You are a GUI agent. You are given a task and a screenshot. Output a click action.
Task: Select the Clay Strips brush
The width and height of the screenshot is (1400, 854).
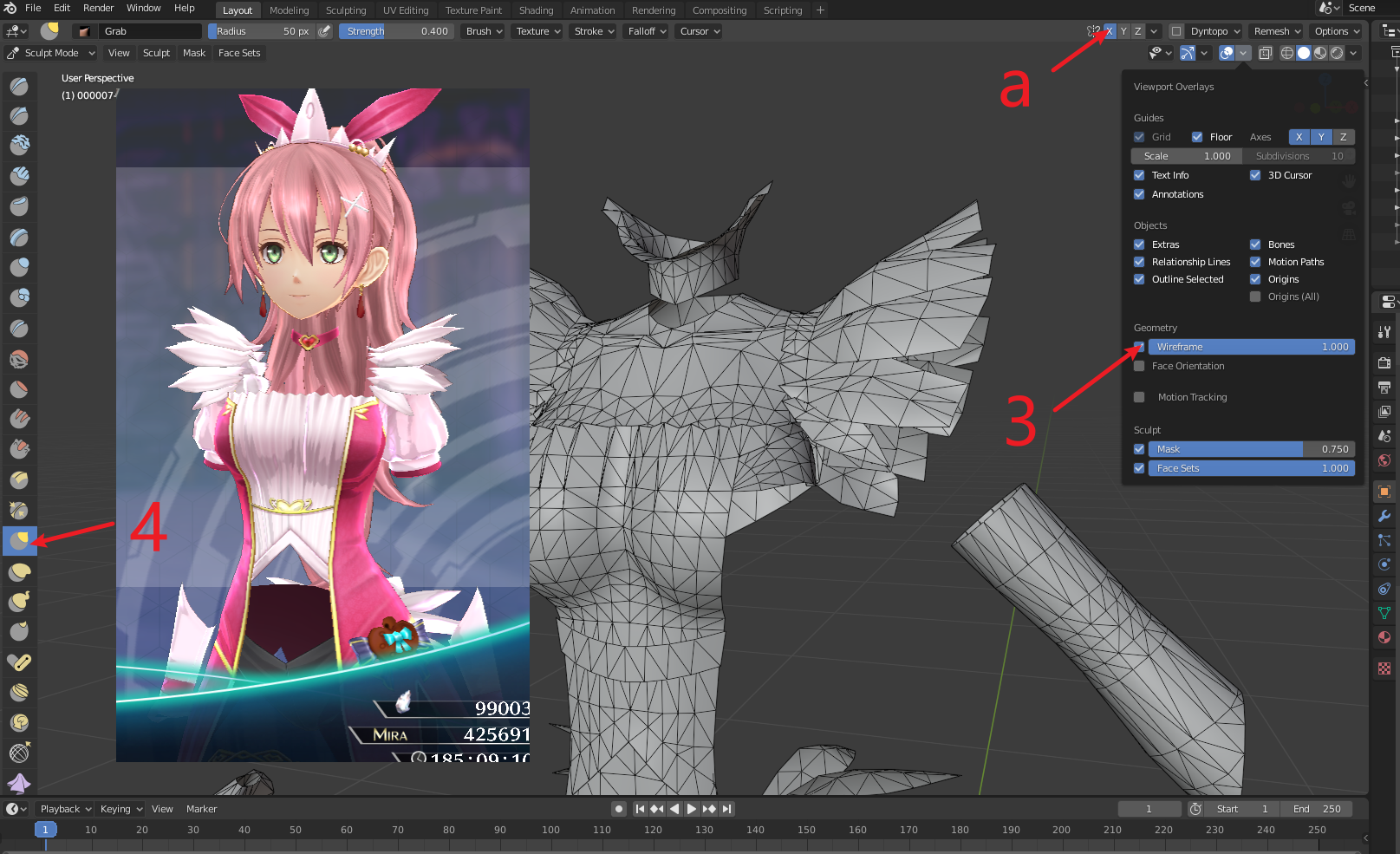coord(19,177)
